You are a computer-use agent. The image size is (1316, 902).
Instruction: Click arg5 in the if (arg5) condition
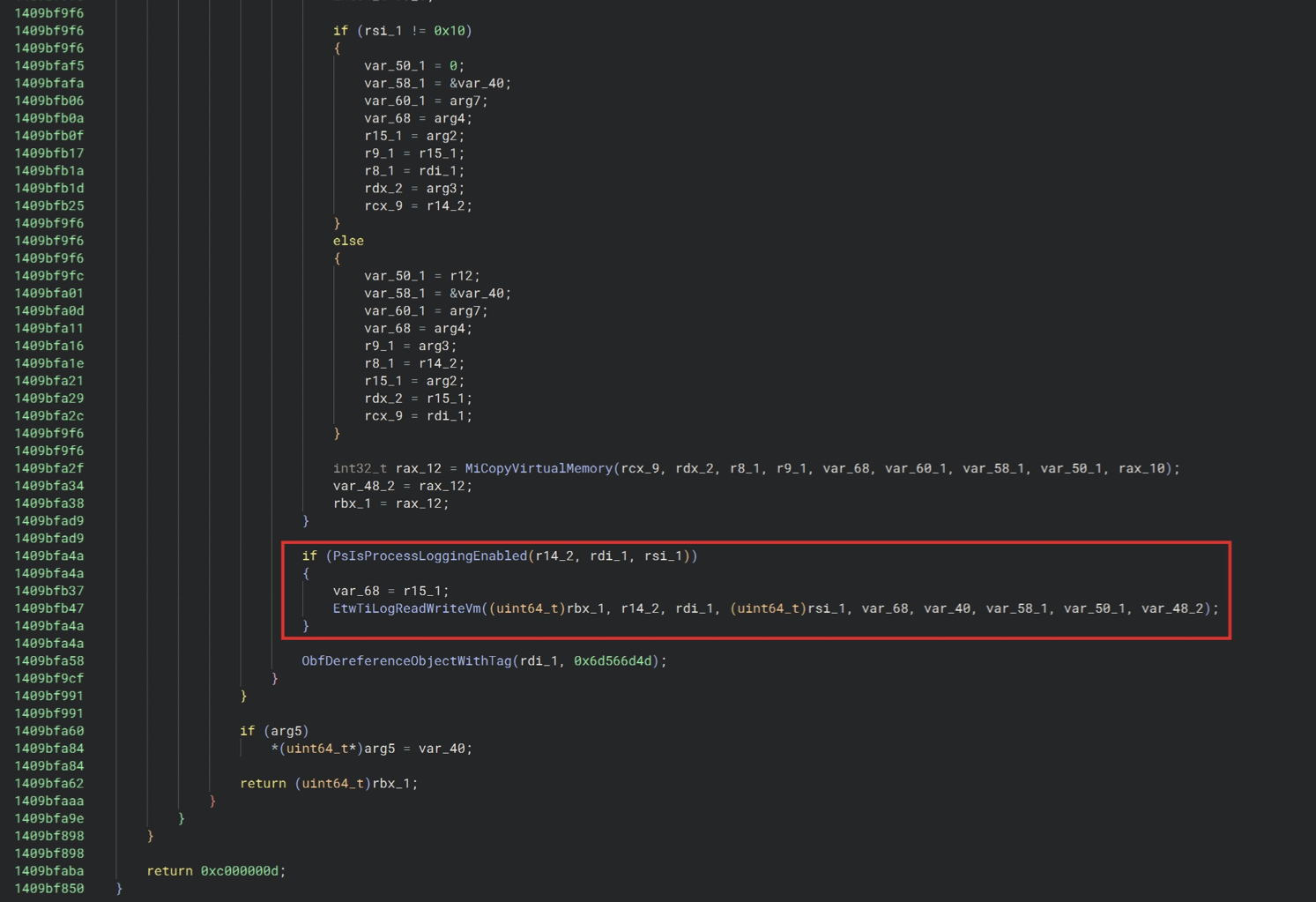tap(286, 731)
